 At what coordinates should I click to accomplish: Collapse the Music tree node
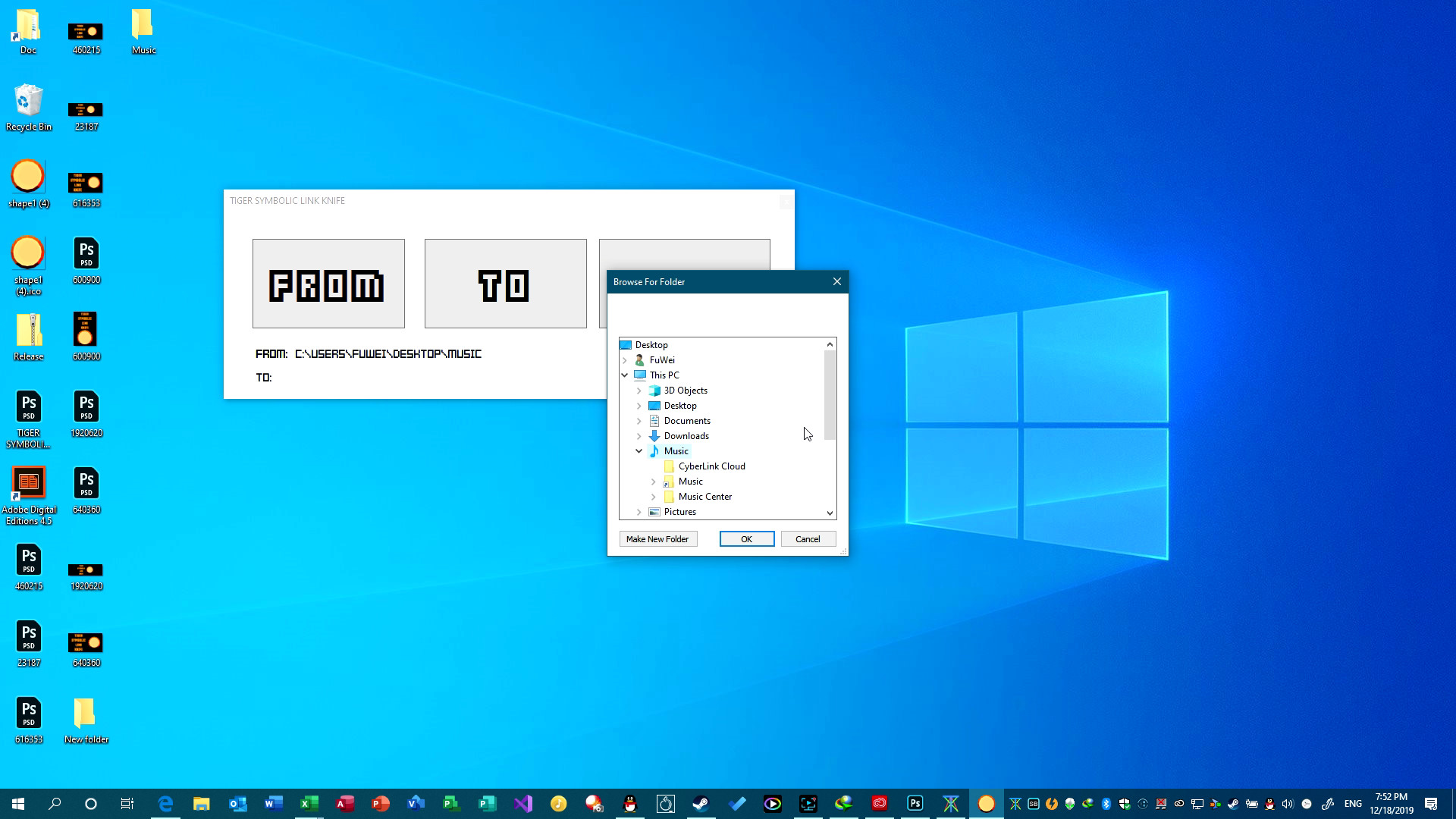coord(639,450)
